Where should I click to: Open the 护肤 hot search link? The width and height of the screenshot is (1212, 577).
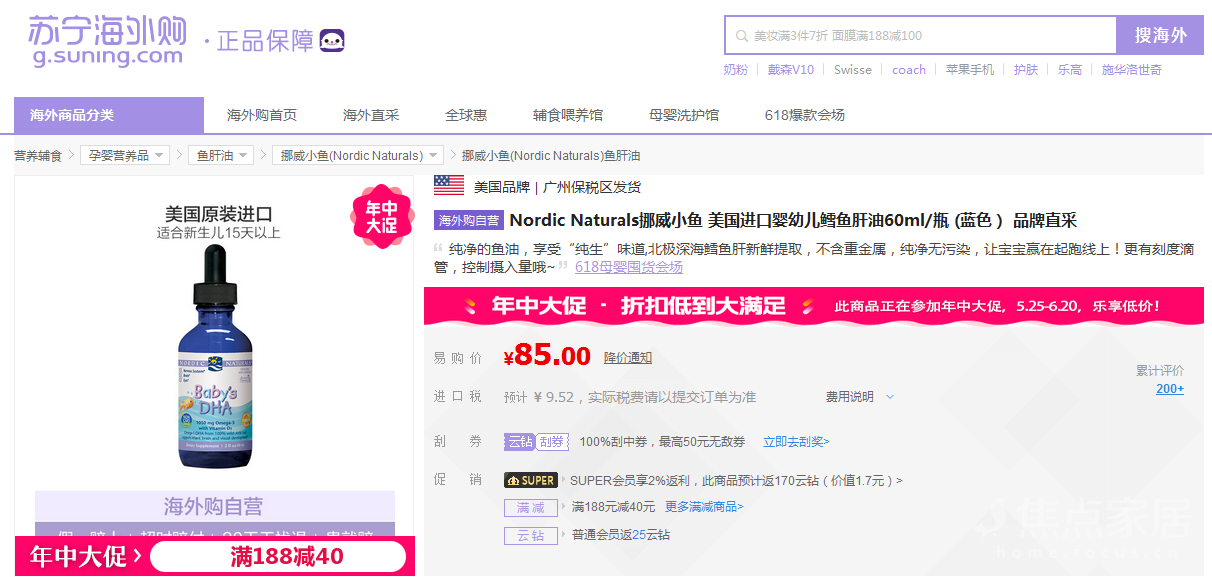(1026, 70)
